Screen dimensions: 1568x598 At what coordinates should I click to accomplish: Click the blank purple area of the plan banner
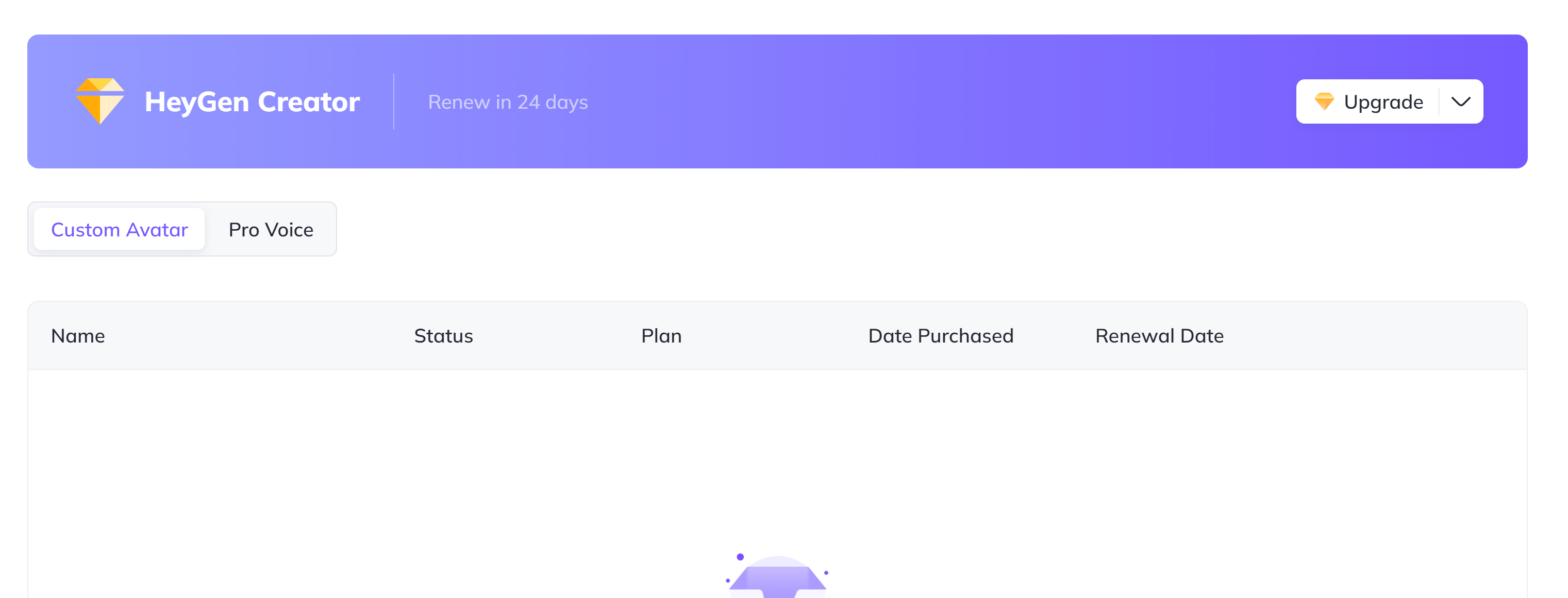click(x=913, y=101)
